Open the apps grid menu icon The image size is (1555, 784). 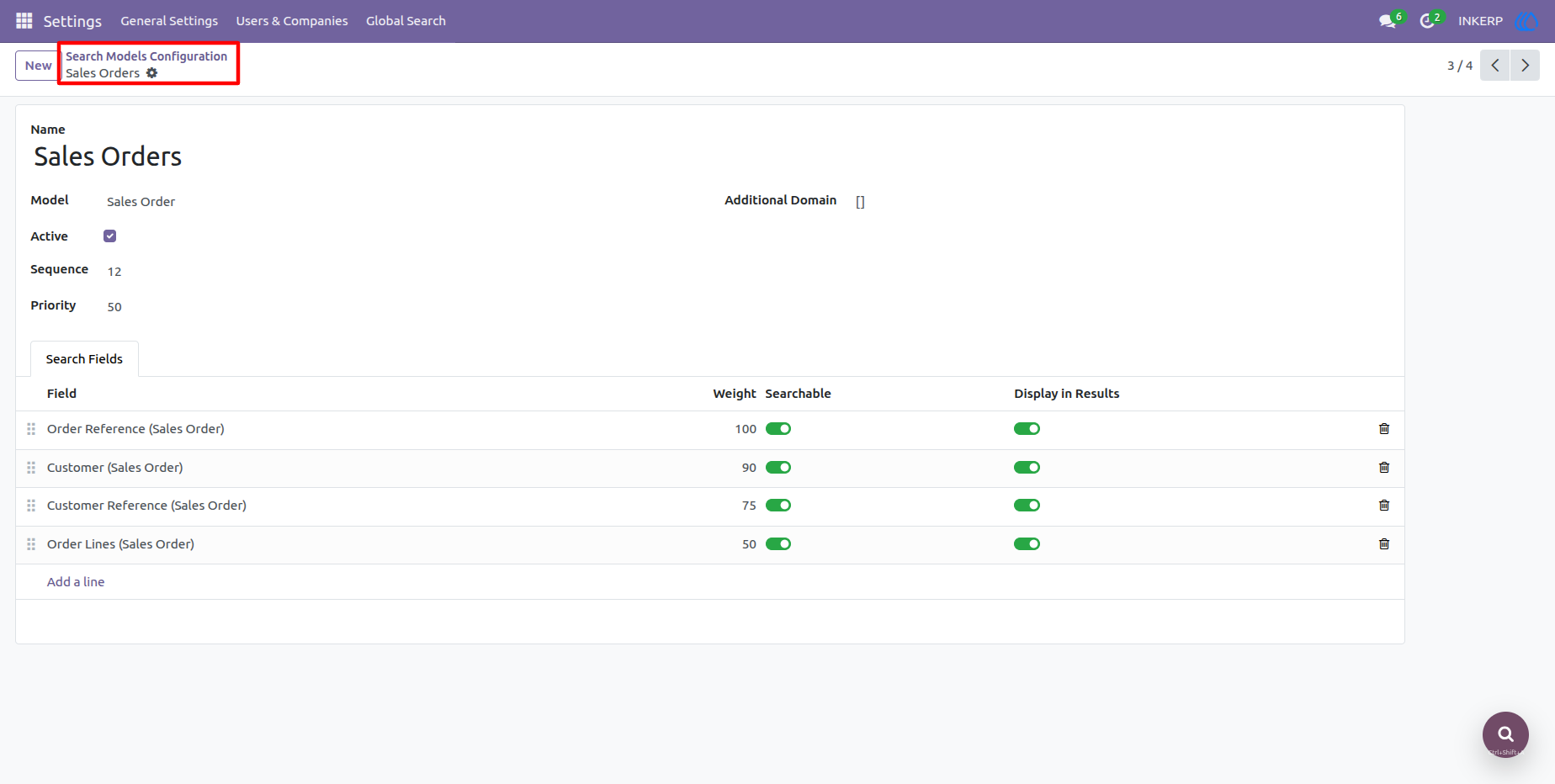pos(24,20)
